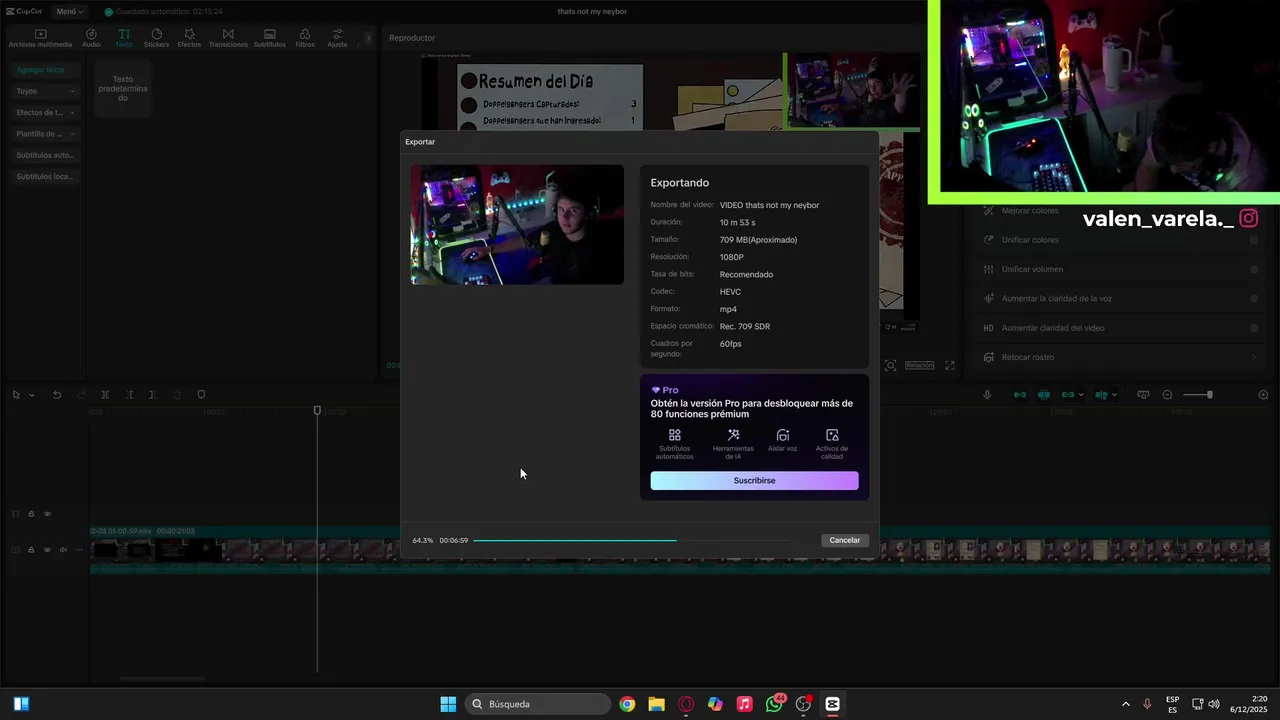Open the linkage dropdown arrow
This screenshot has width=1280, height=720.
pyautogui.click(x=1081, y=395)
